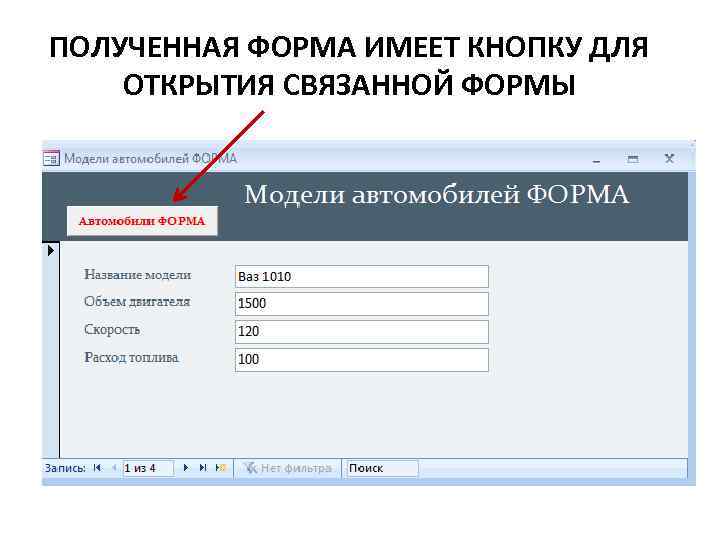This screenshot has width=720, height=540.
Task: Click the Расход топлива field with 100
Action: pyautogui.click(x=362, y=360)
